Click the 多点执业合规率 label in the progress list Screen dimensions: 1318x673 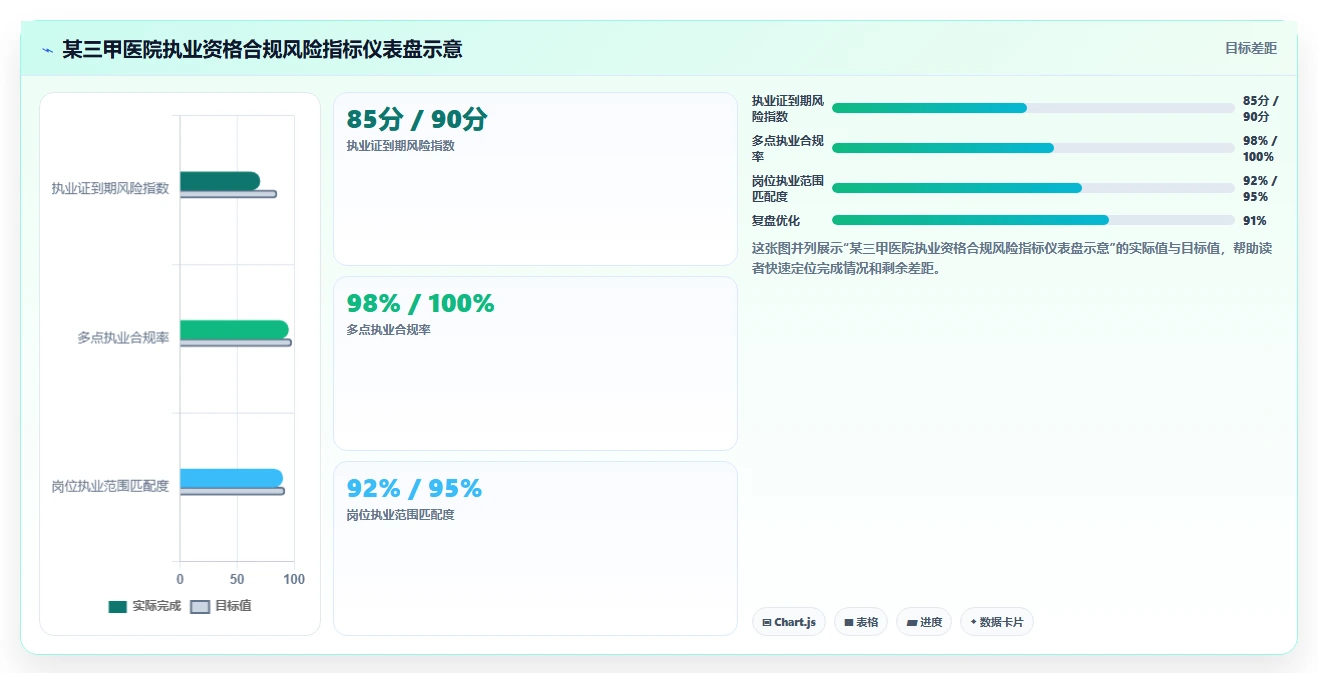coord(788,149)
